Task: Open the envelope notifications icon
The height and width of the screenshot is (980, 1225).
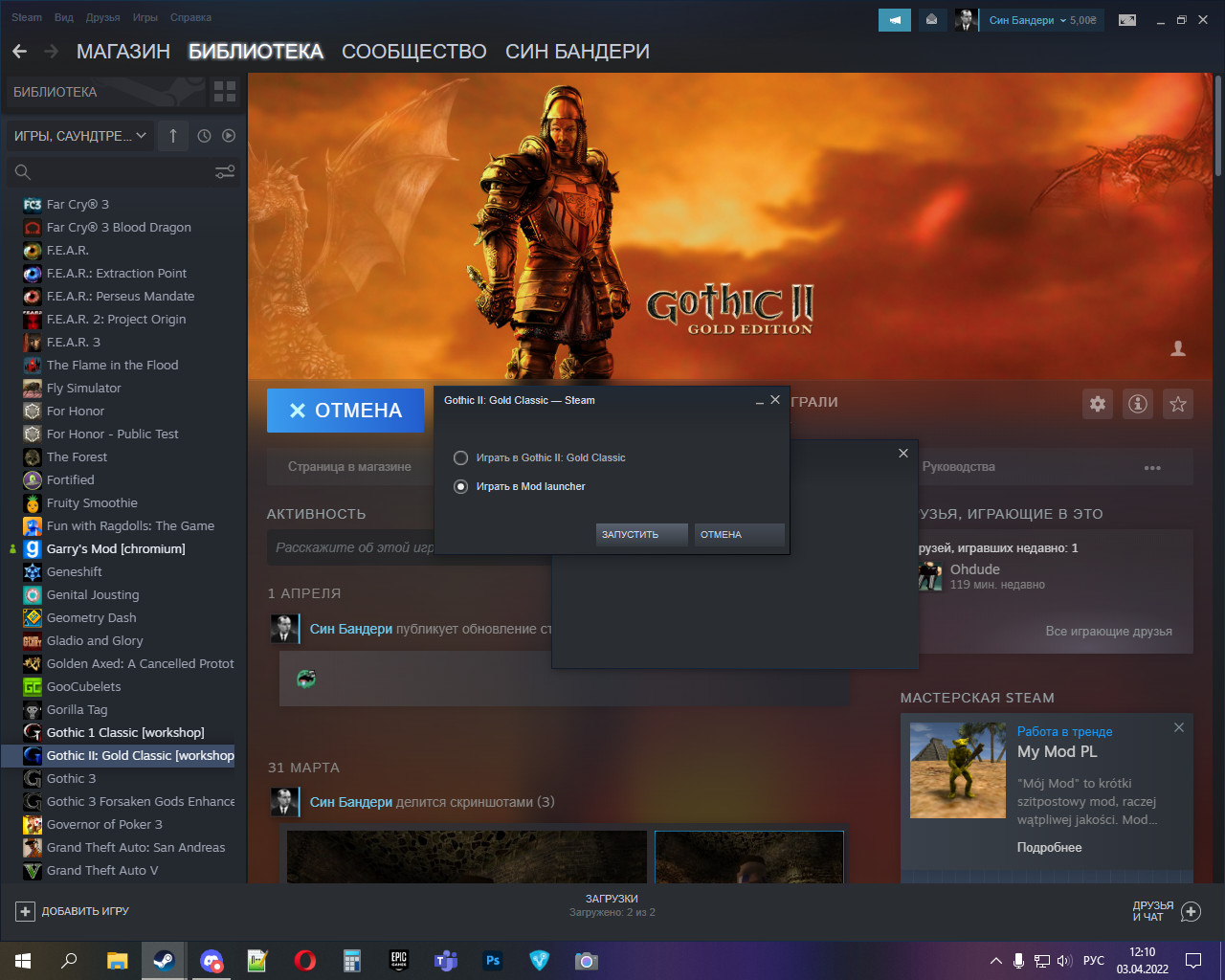Action: click(931, 20)
